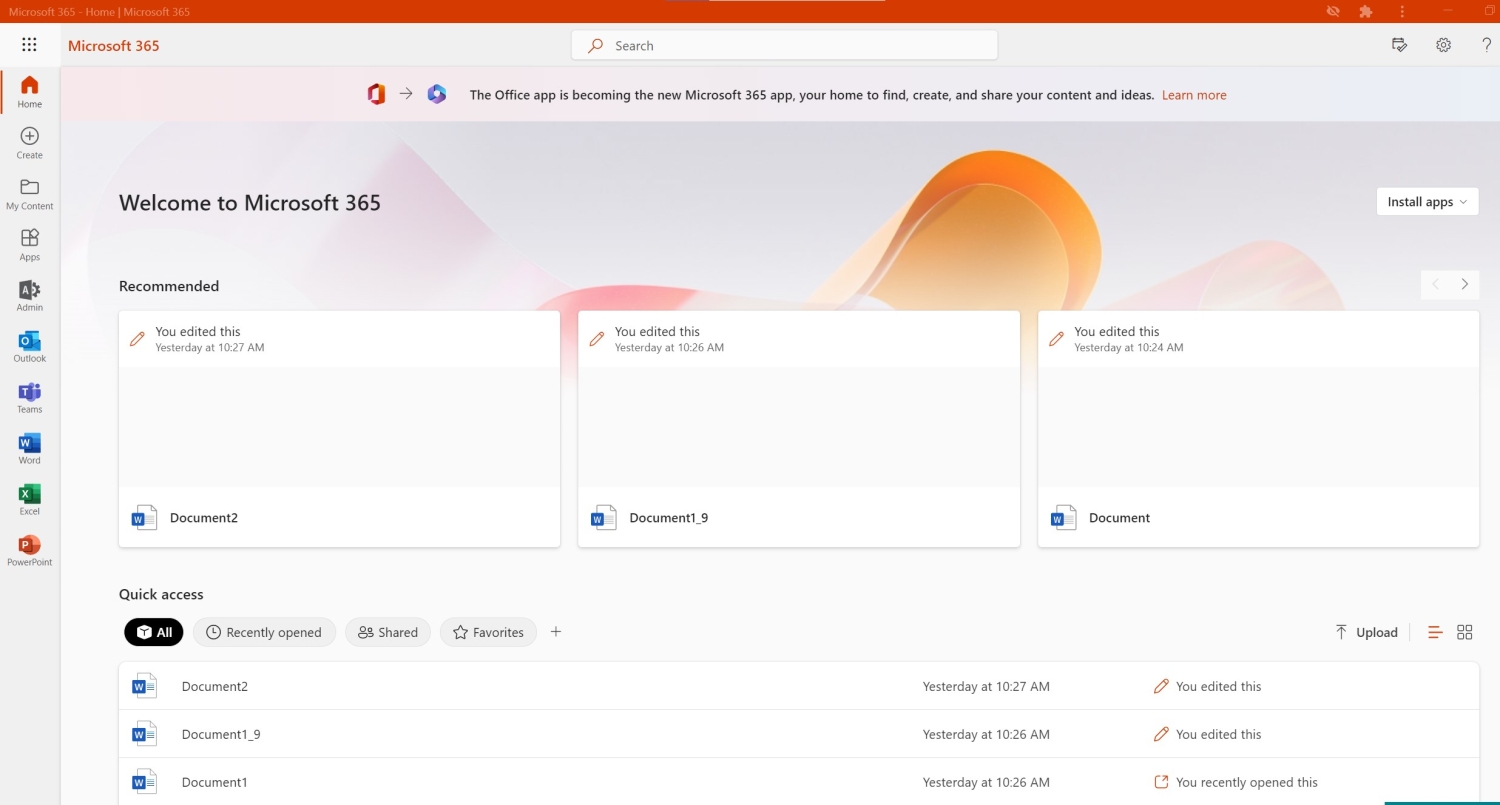This screenshot has height=805, width=1500.
Task: Open the Document recommended card
Action: pos(1258,429)
